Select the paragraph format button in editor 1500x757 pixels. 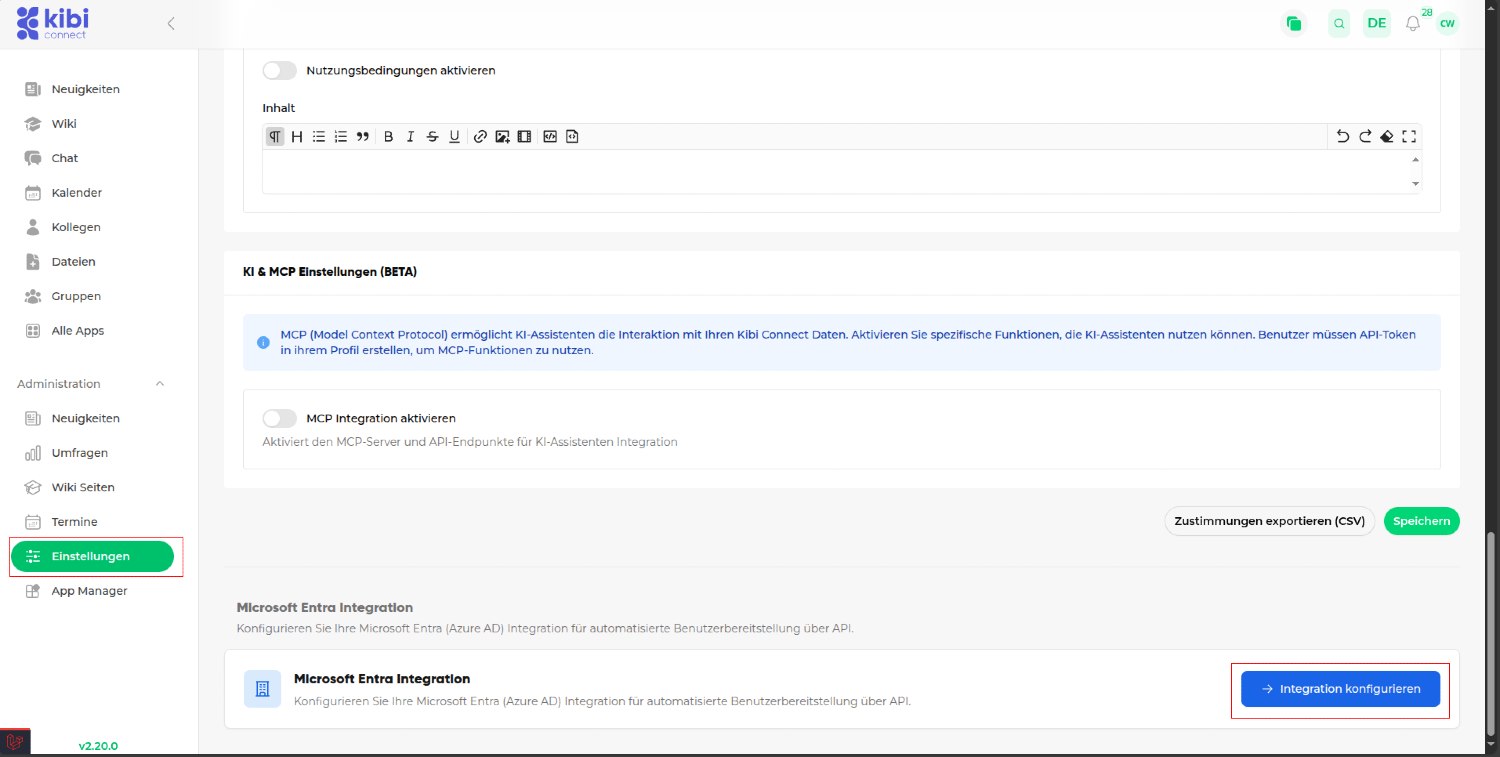tap(274, 137)
